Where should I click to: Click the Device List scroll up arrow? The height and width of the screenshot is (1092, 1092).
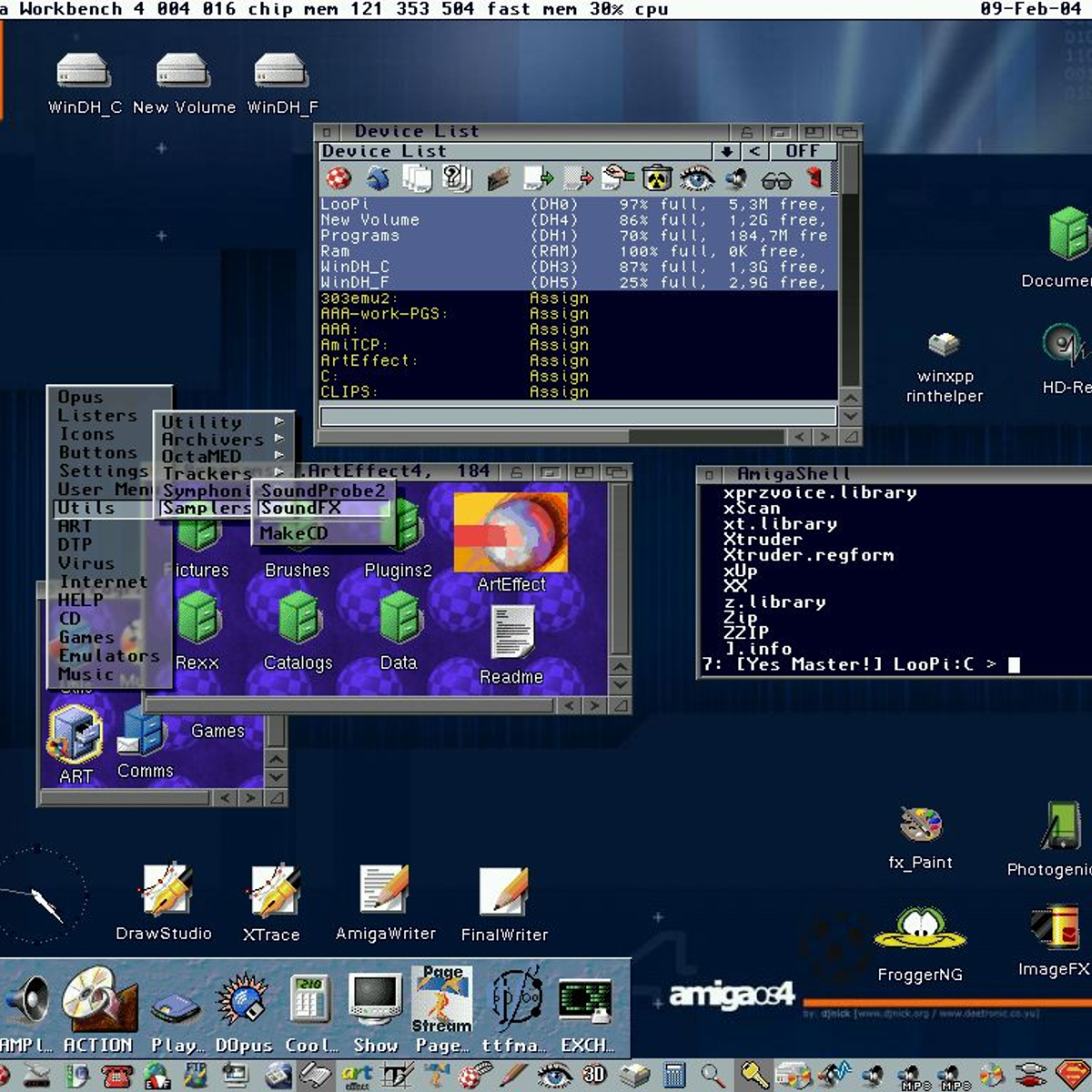pos(850,398)
